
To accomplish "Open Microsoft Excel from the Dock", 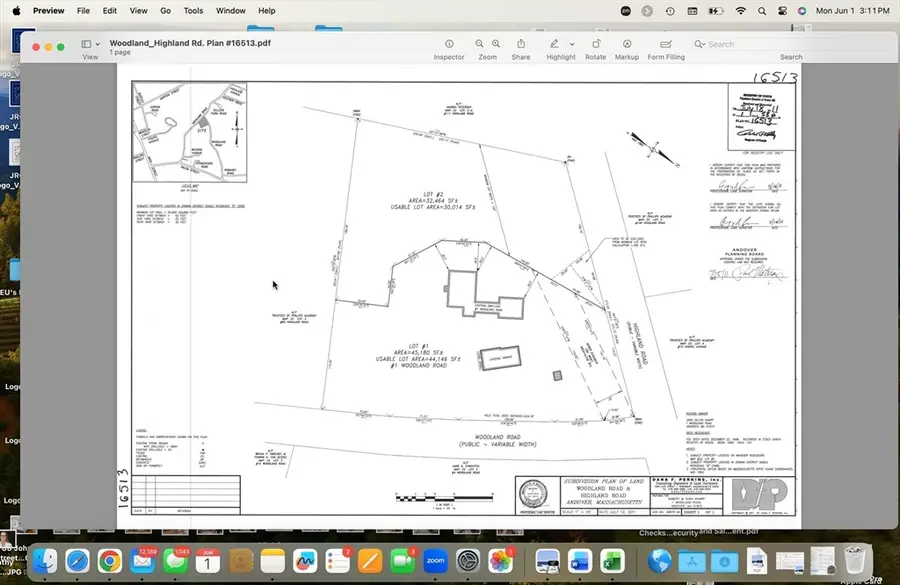I will point(612,560).
